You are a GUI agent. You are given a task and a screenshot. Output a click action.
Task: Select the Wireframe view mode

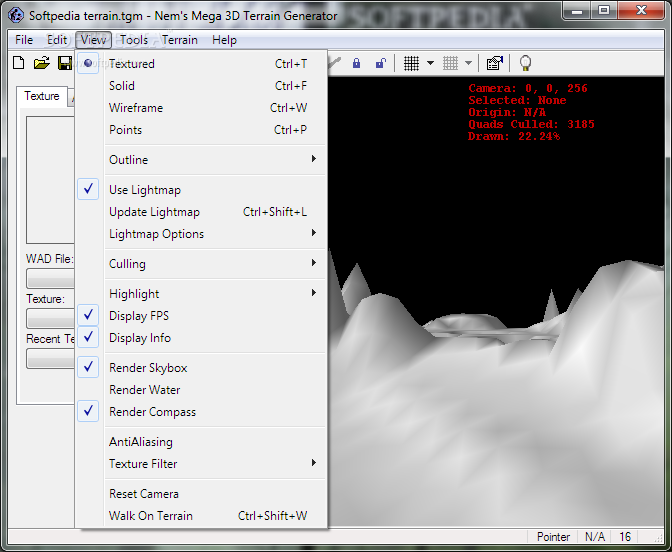pyautogui.click(x=201, y=108)
